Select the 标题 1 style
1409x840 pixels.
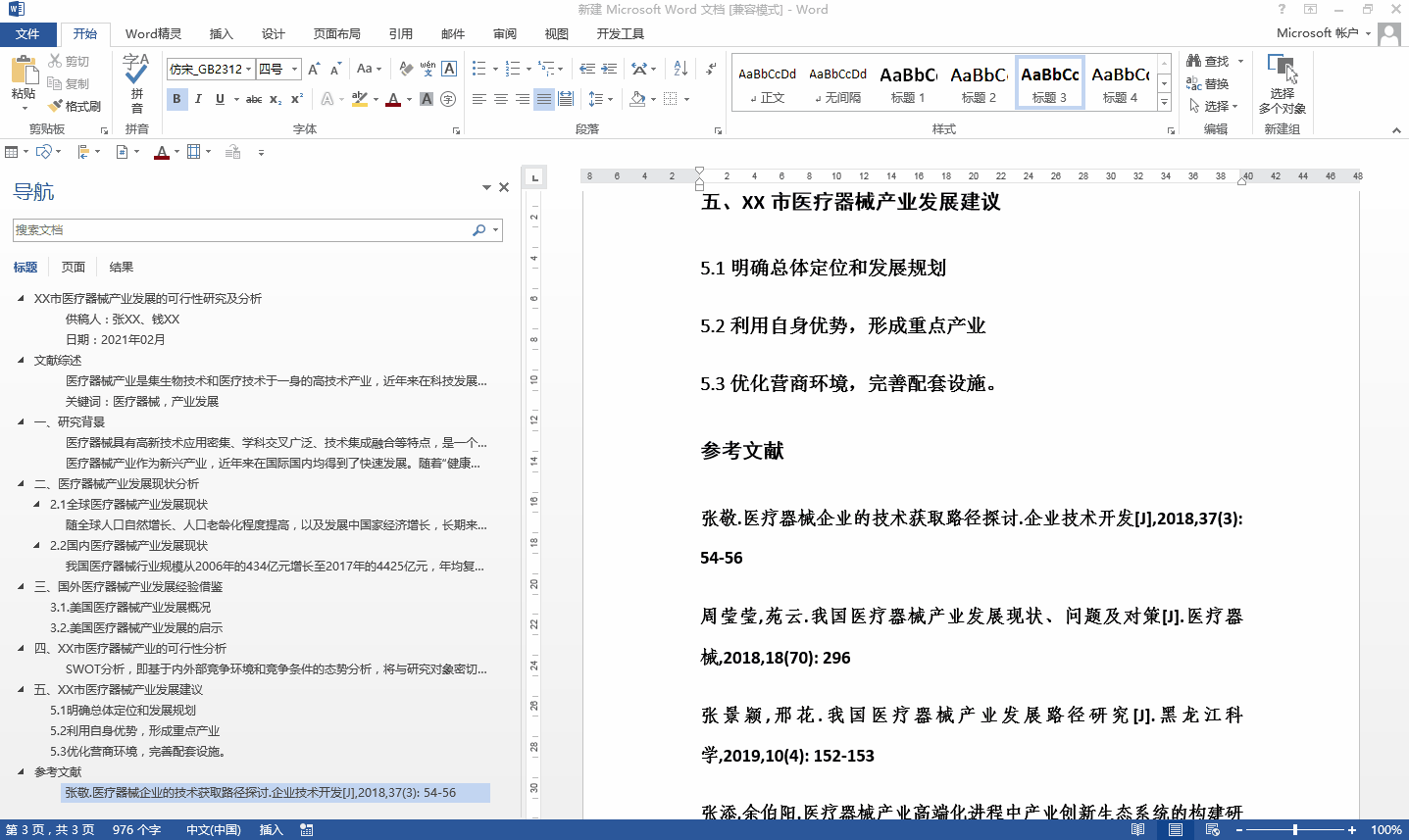[x=907, y=82]
